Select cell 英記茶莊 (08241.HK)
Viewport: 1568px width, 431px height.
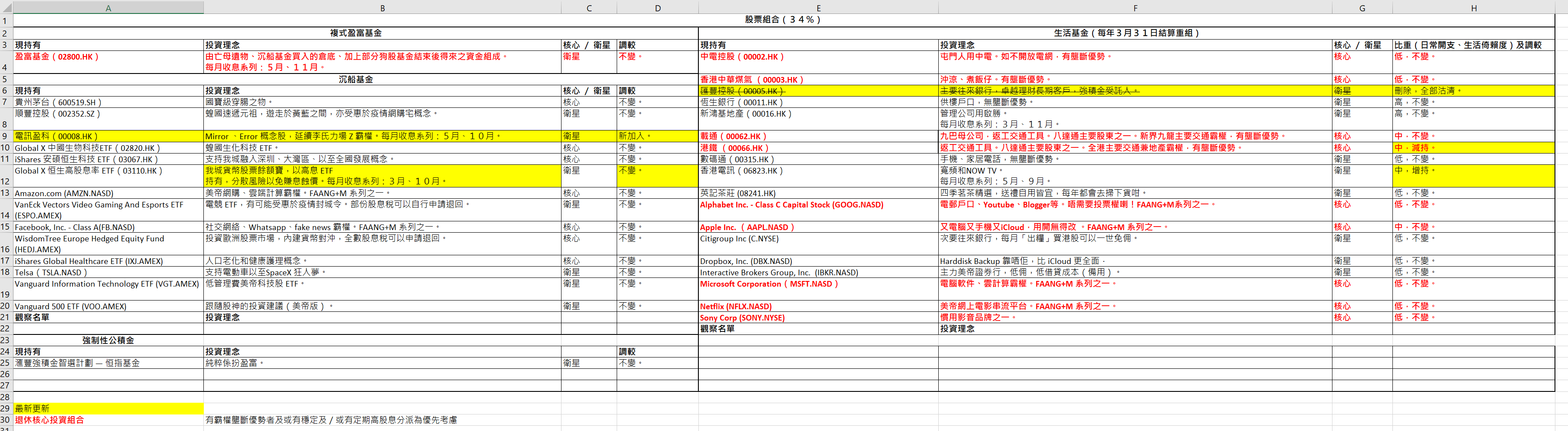[818, 194]
